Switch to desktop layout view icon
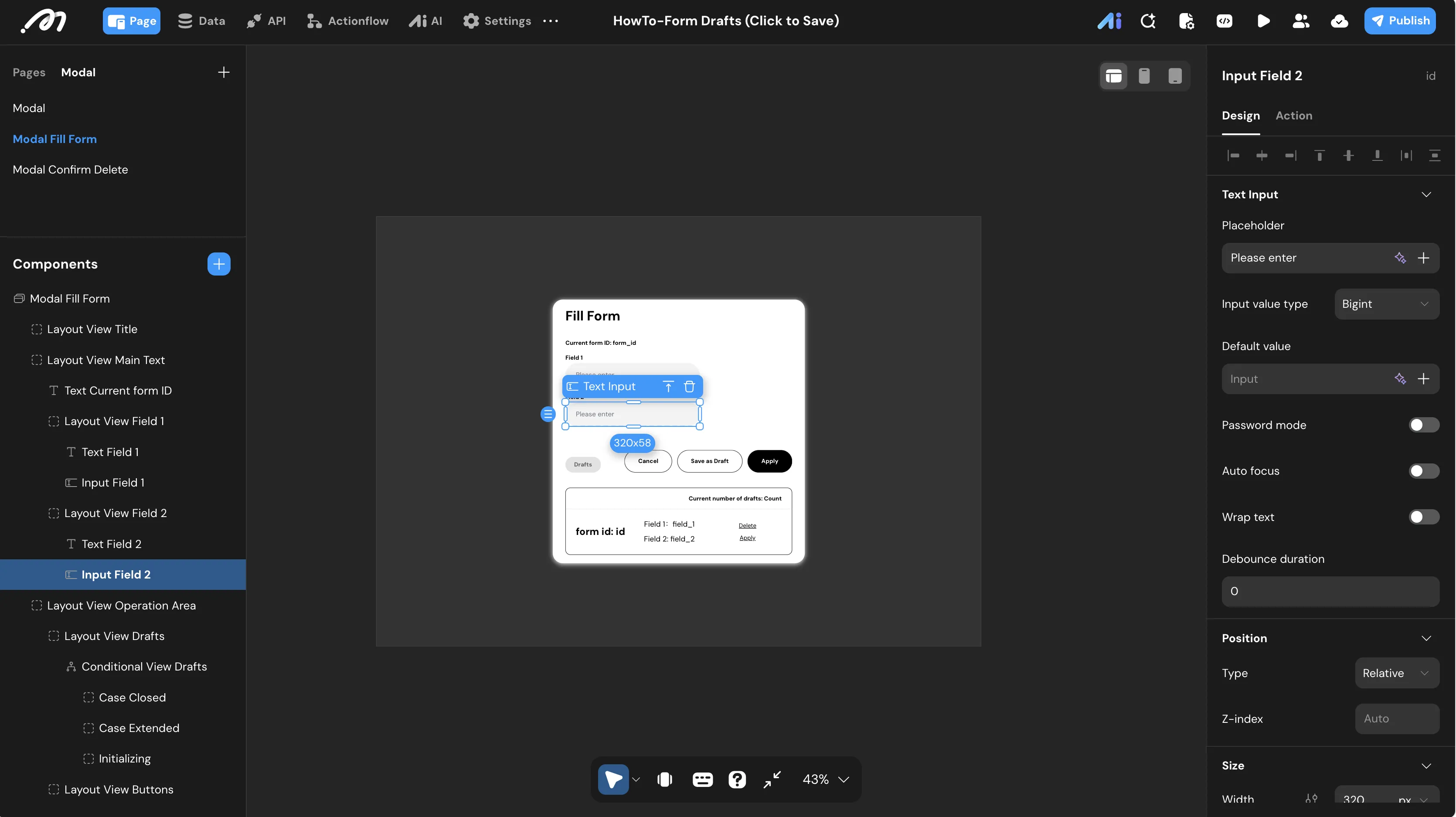The image size is (1456, 817). 1113,76
